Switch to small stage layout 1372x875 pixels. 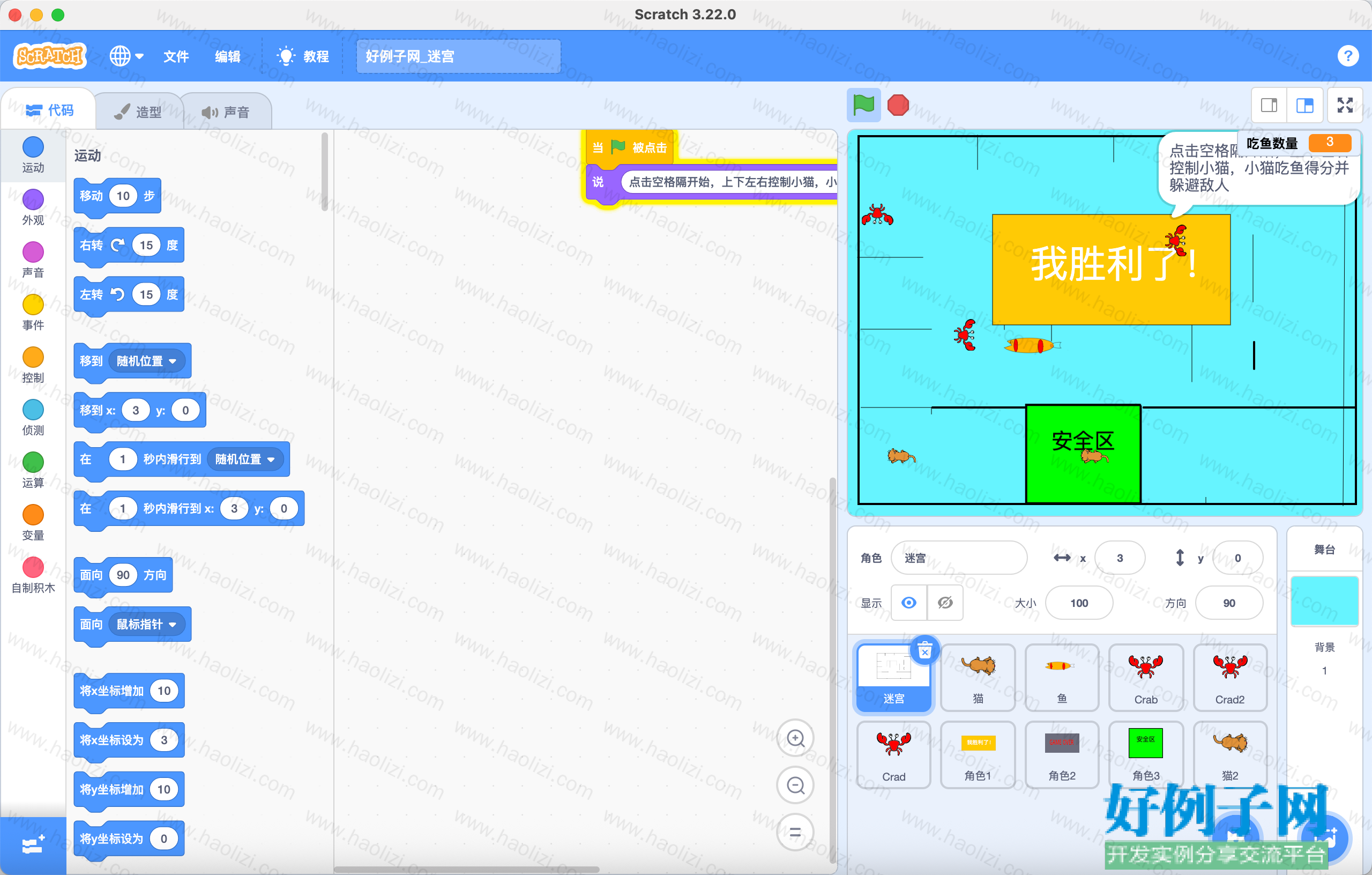[x=1269, y=105]
